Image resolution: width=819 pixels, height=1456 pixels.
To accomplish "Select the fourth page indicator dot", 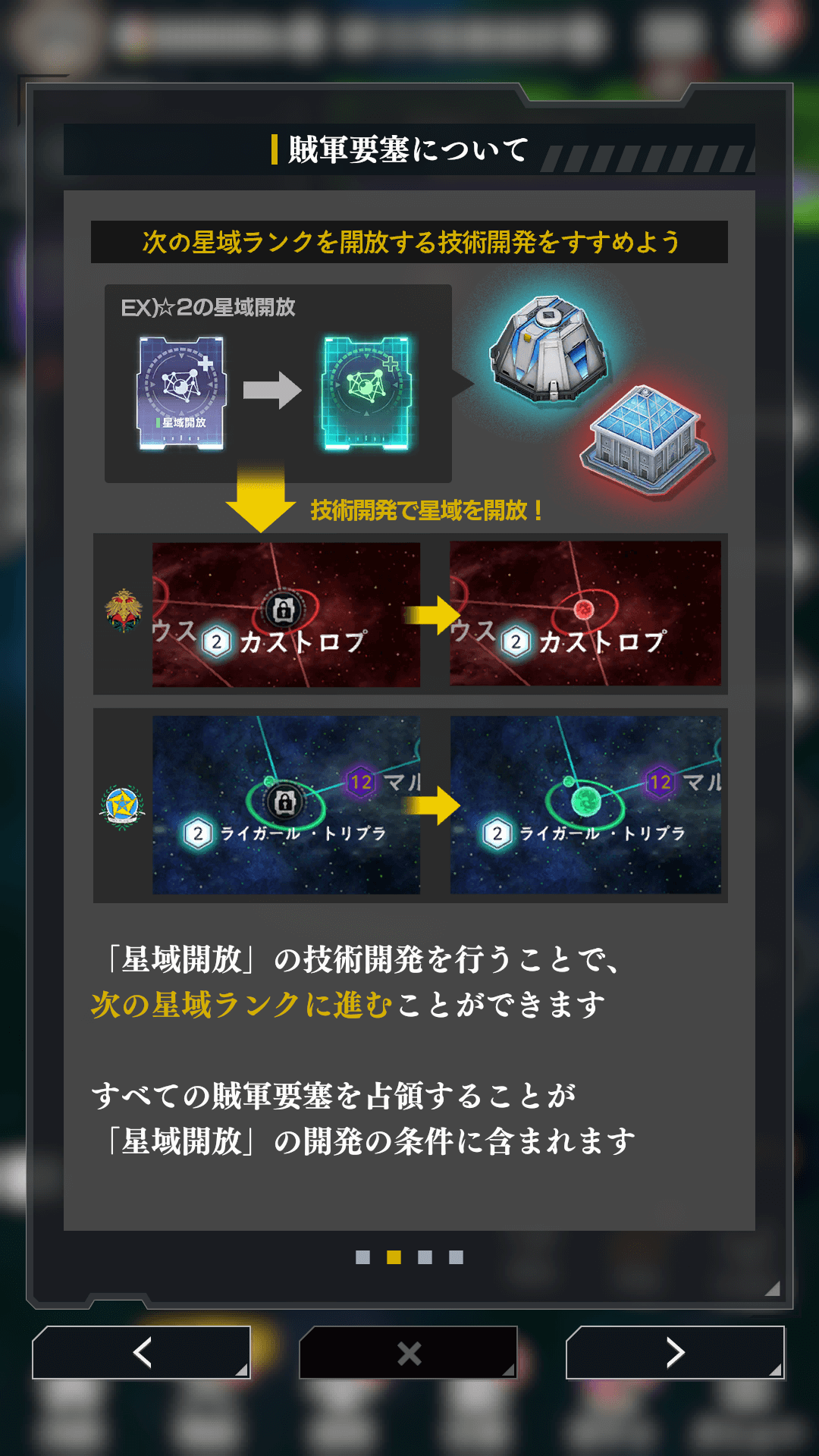I will point(456,1257).
